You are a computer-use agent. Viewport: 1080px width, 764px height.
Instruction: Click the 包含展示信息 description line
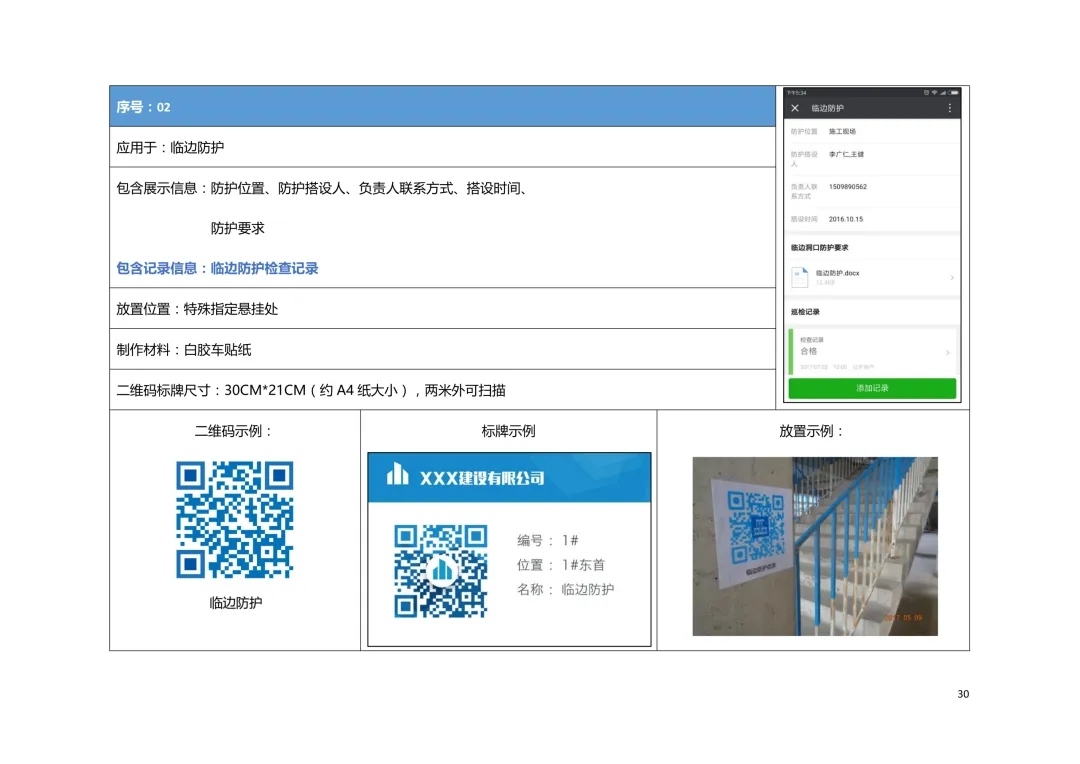(x=322, y=188)
